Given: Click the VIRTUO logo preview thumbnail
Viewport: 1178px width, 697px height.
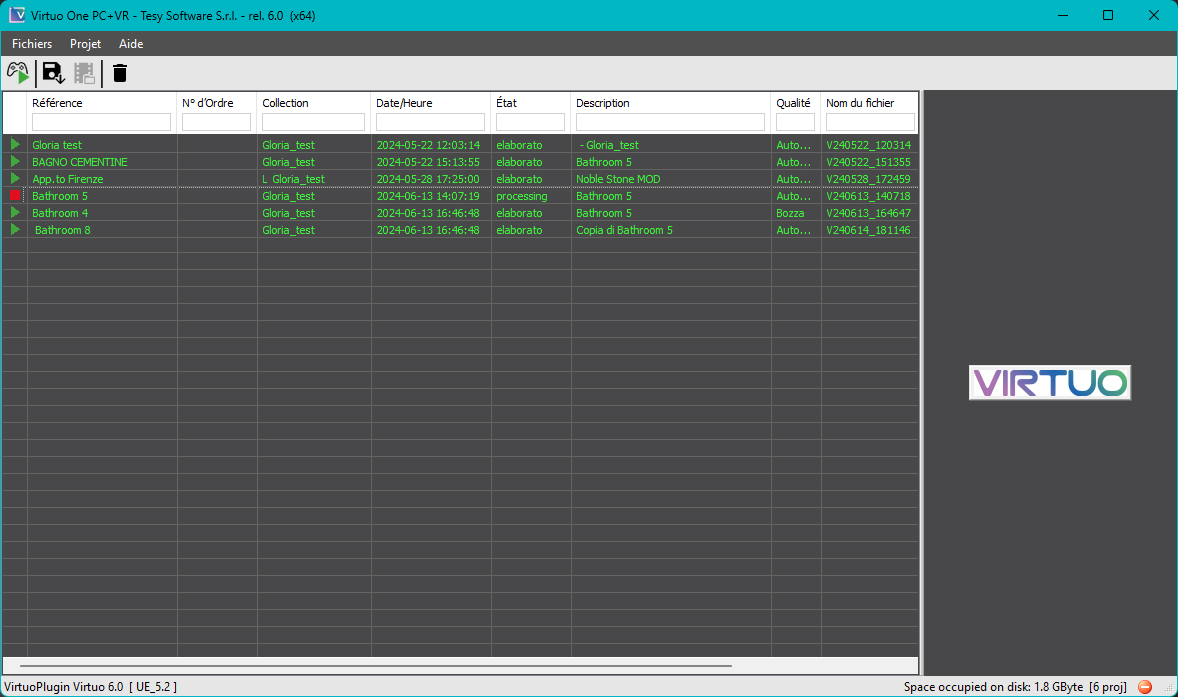Looking at the screenshot, I should tap(1050, 383).
